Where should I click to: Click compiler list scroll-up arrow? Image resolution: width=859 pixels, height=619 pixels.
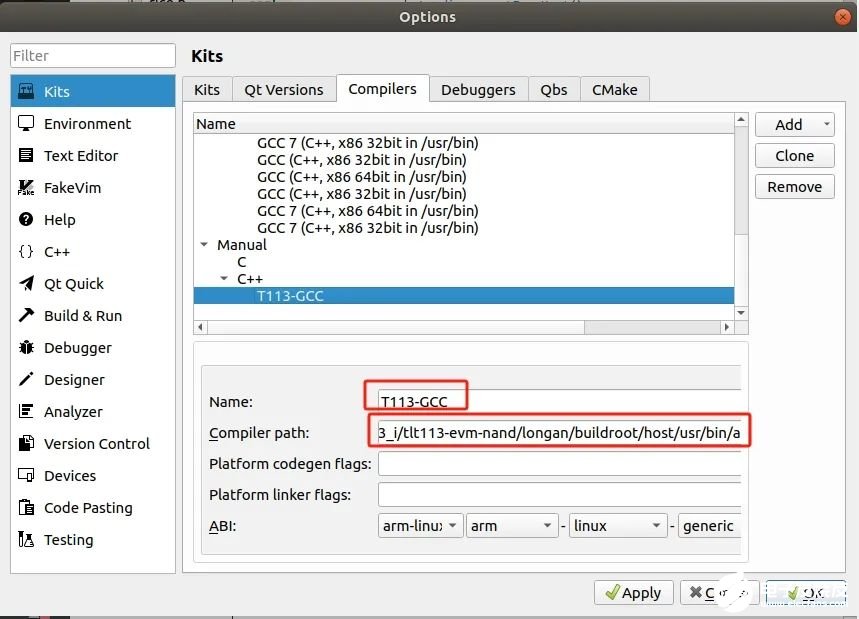[x=741, y=119]
